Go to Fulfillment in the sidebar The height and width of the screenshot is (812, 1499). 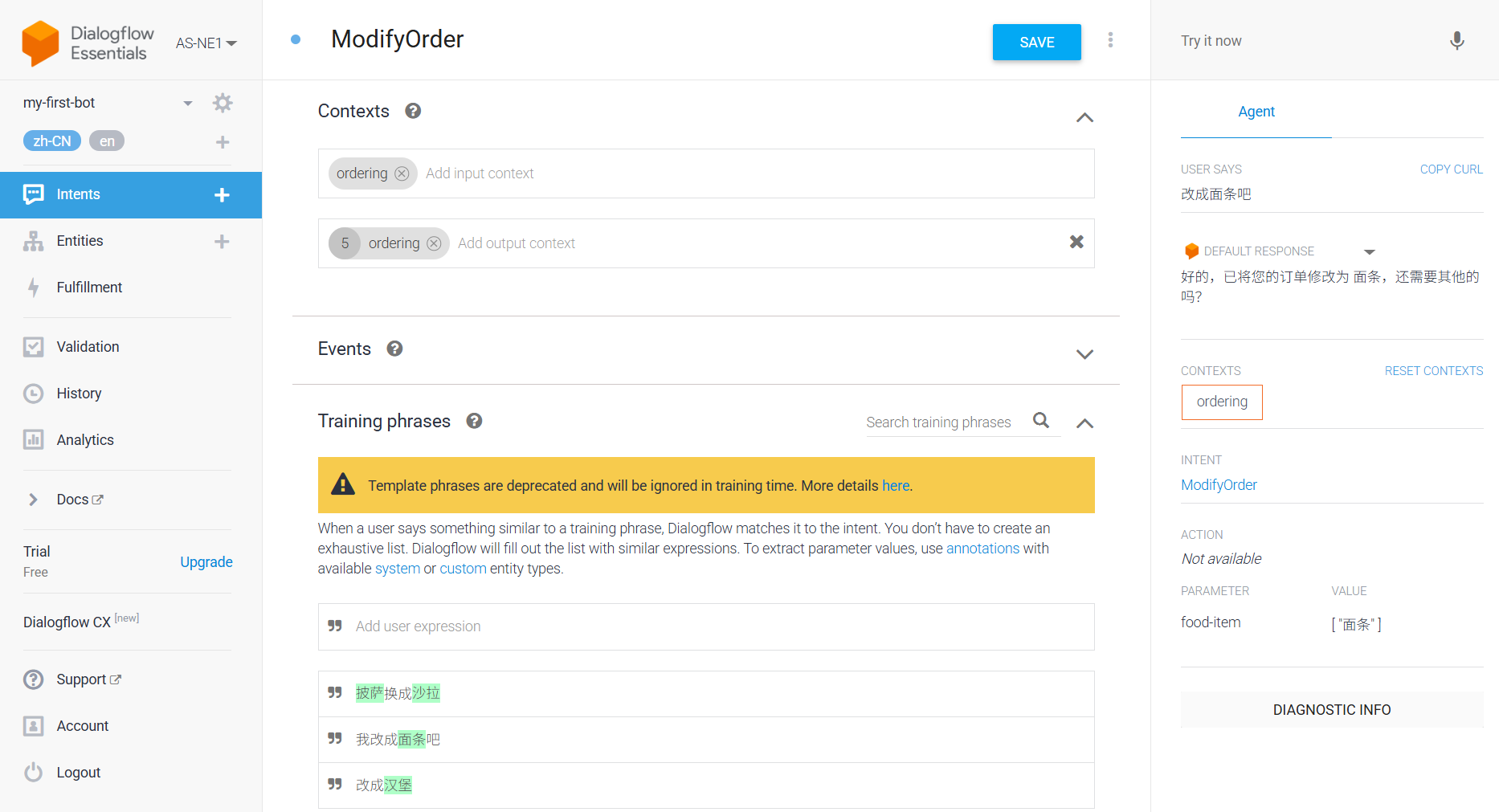click(x=89, y=288)
